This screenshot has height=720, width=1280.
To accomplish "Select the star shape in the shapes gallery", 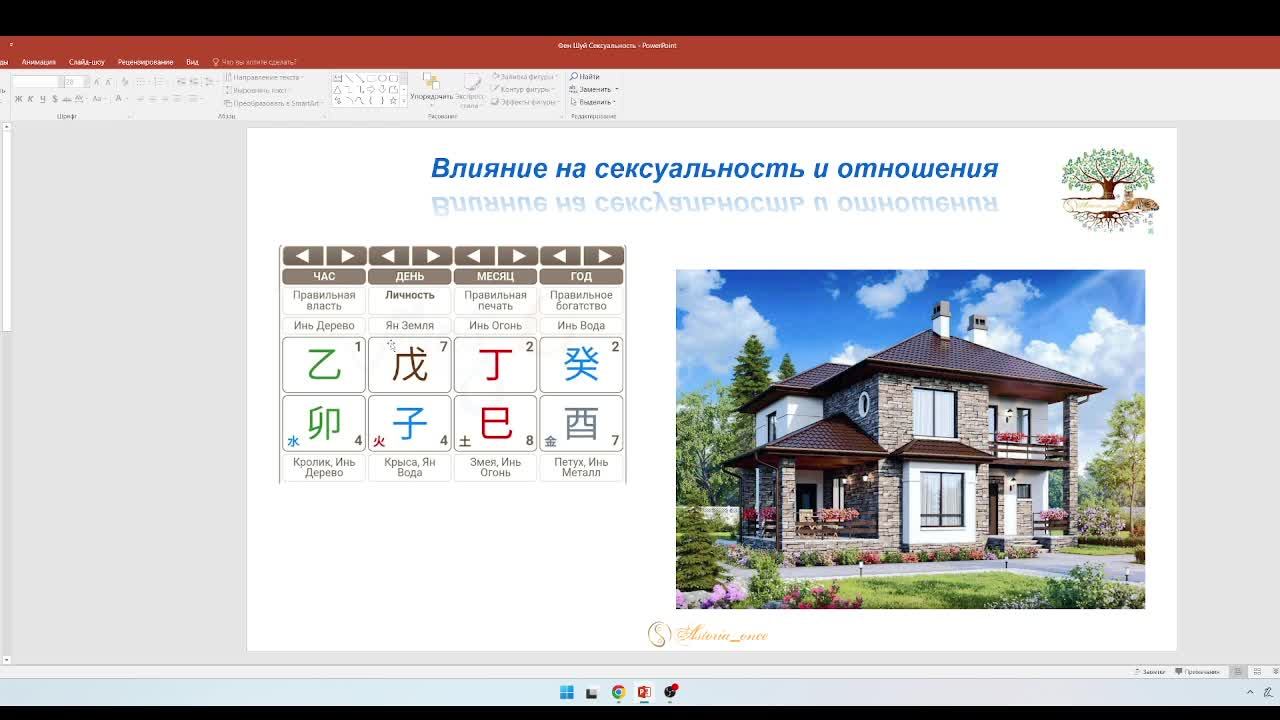I will click(x=393, y=101).
